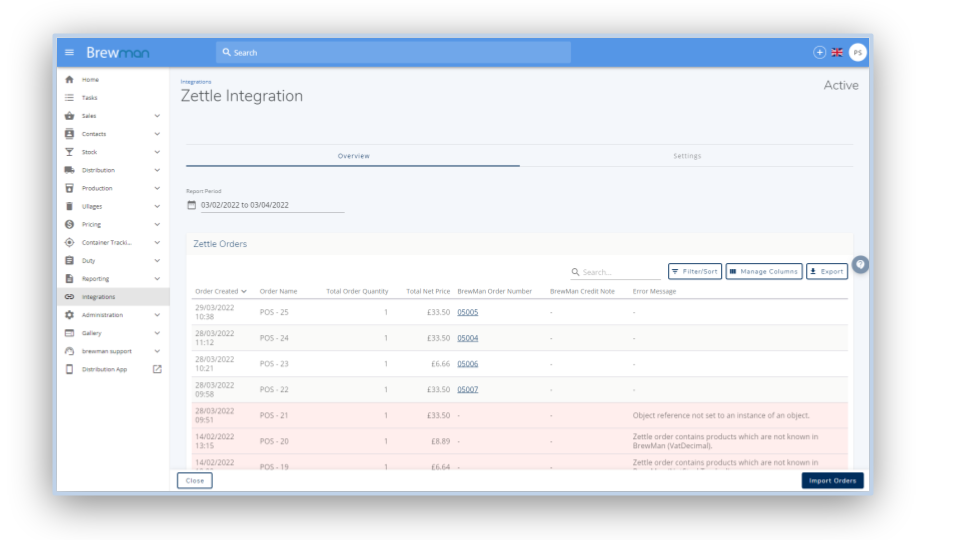
Task: Expand the Administration menu chevron
Action: pyautogui.click(x=157, y=315)
